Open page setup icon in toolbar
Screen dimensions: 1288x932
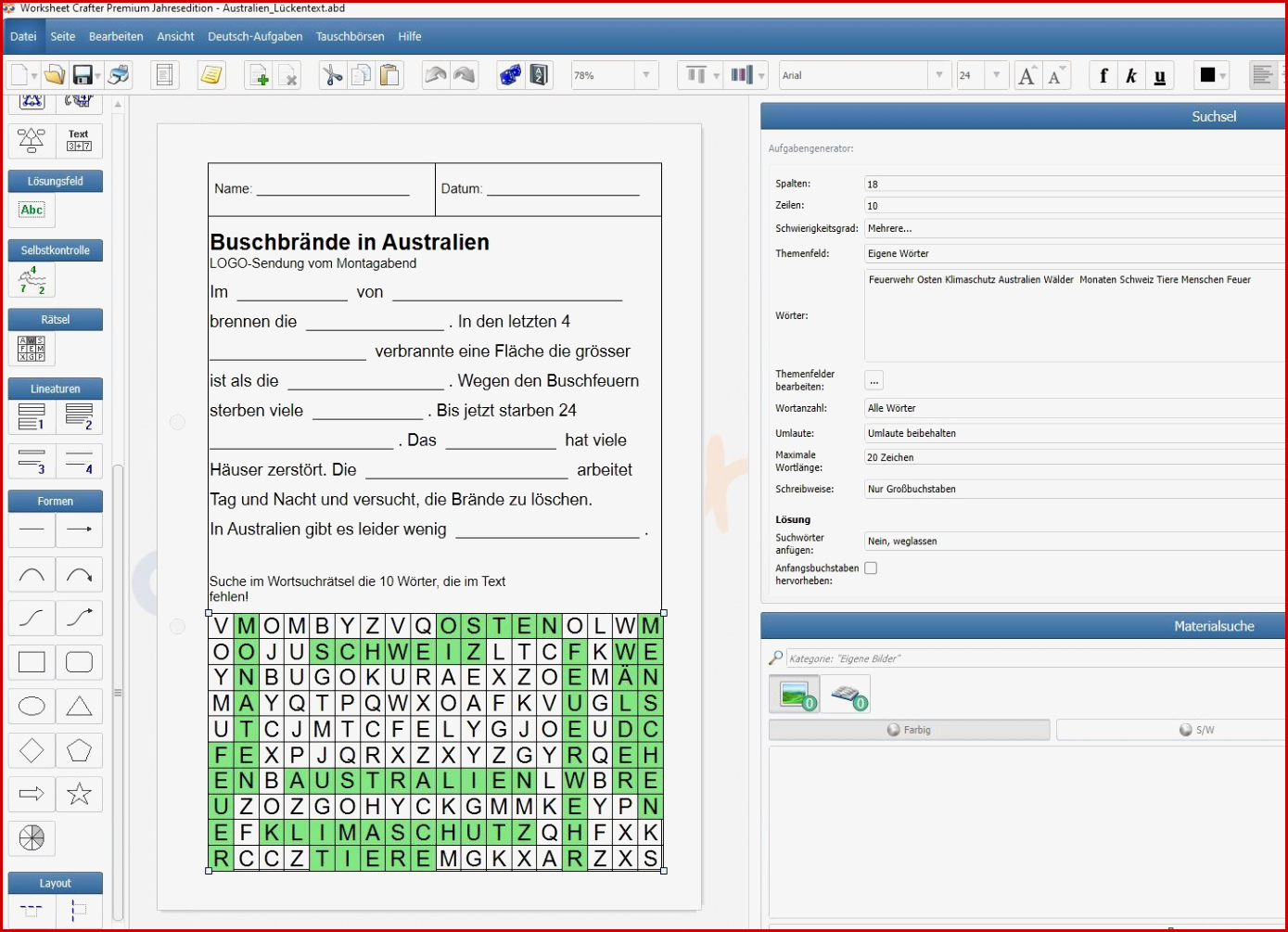coord(165,75)
